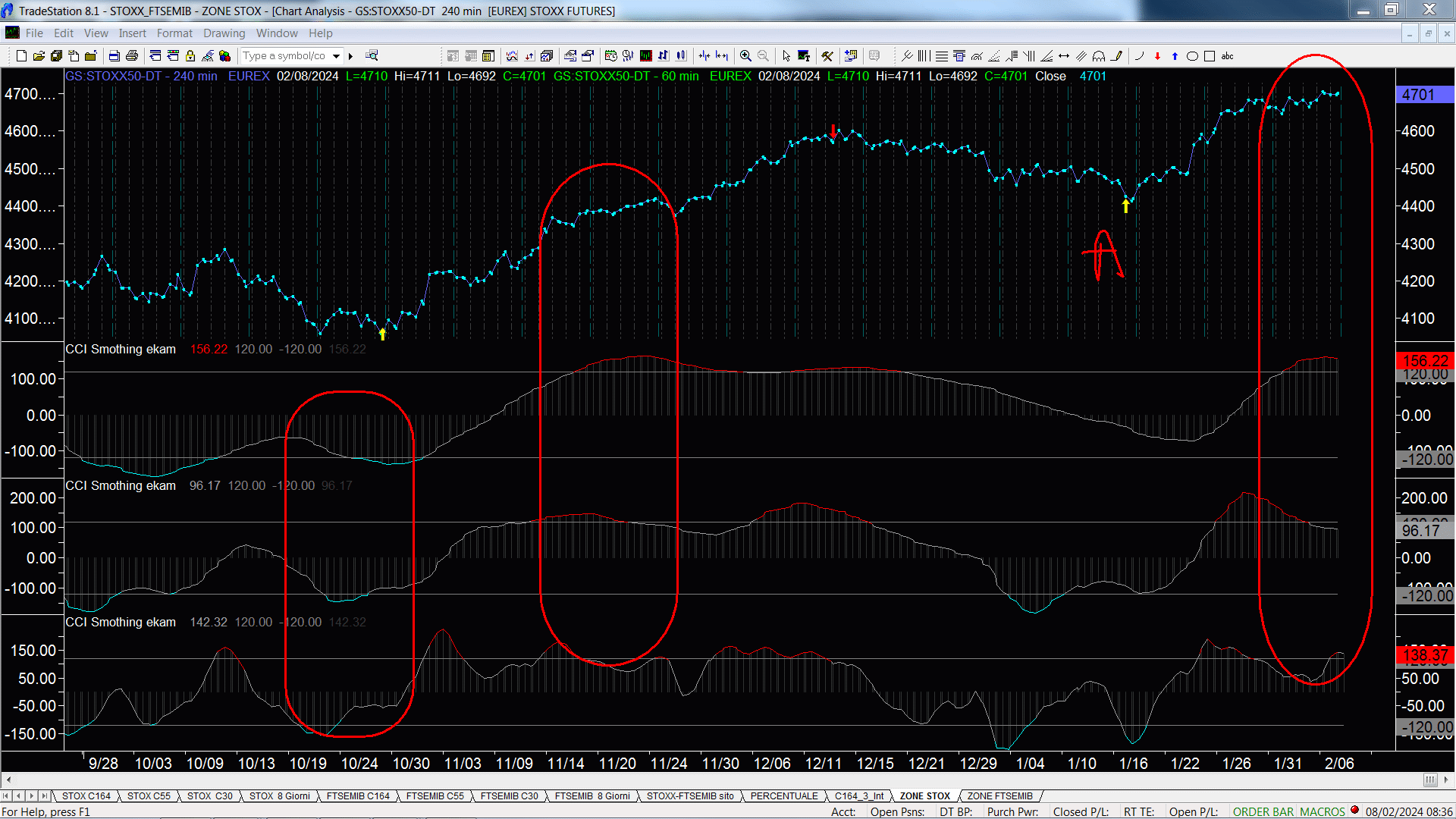The height and width of the screenshot is (819, 1456).
Task: Click ORDER BAR in status bar
Action: [1263, 811]
